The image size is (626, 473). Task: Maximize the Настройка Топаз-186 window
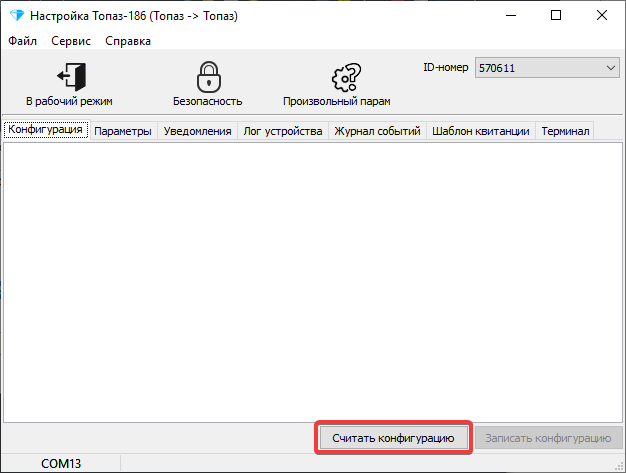[556, 16]
